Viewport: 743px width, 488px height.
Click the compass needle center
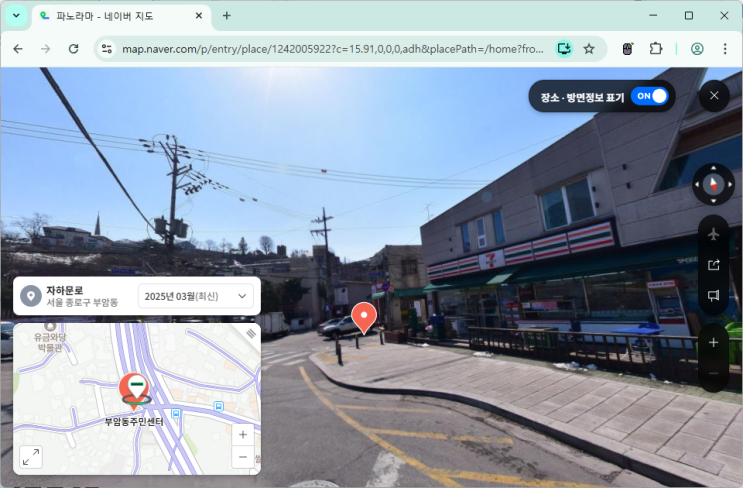713,184
